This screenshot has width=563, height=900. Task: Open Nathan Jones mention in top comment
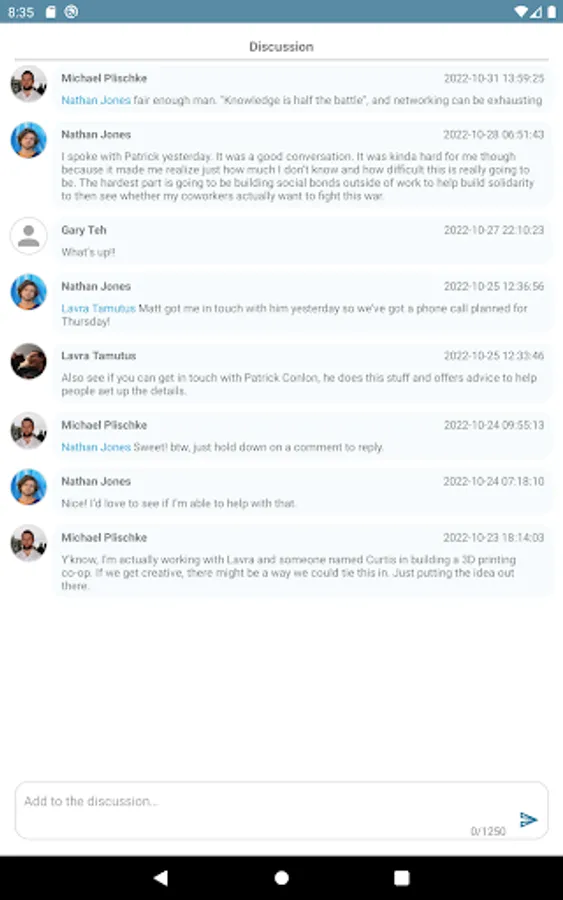tap(96, 100)
